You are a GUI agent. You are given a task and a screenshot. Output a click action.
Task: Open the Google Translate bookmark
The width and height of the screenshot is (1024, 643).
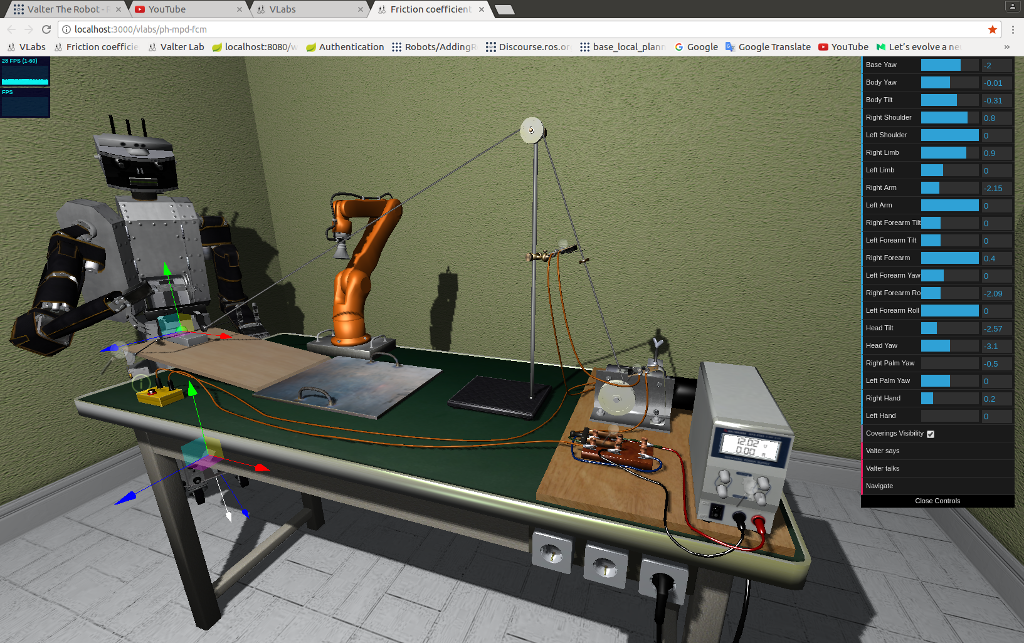coord(767,47)
